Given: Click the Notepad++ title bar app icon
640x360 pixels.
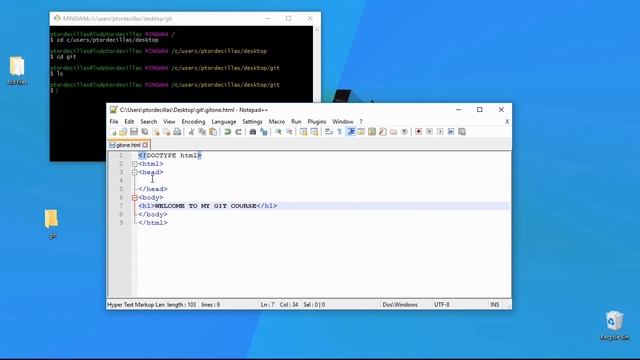Looking at the screenshot, I should (113, 110).
